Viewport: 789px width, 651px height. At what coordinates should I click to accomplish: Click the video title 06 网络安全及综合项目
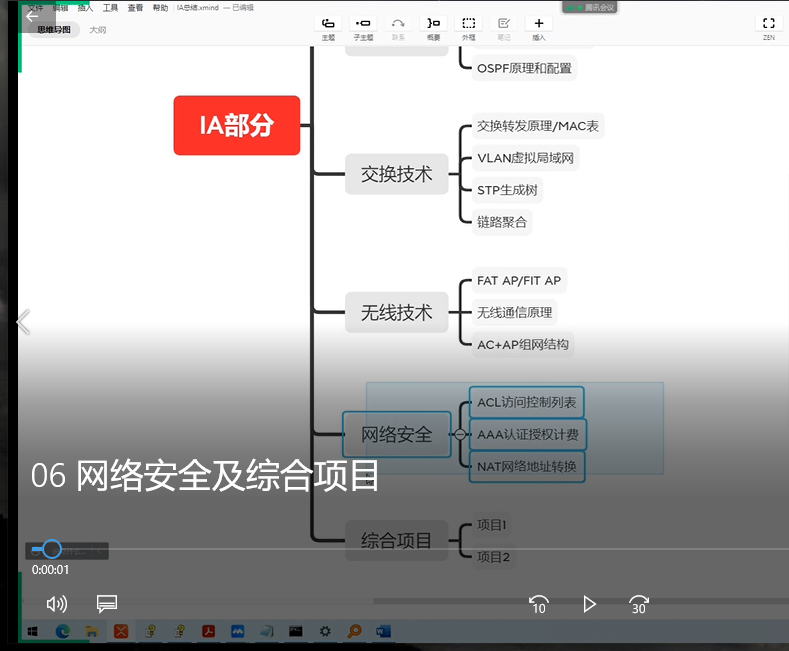tap(204, 475)
